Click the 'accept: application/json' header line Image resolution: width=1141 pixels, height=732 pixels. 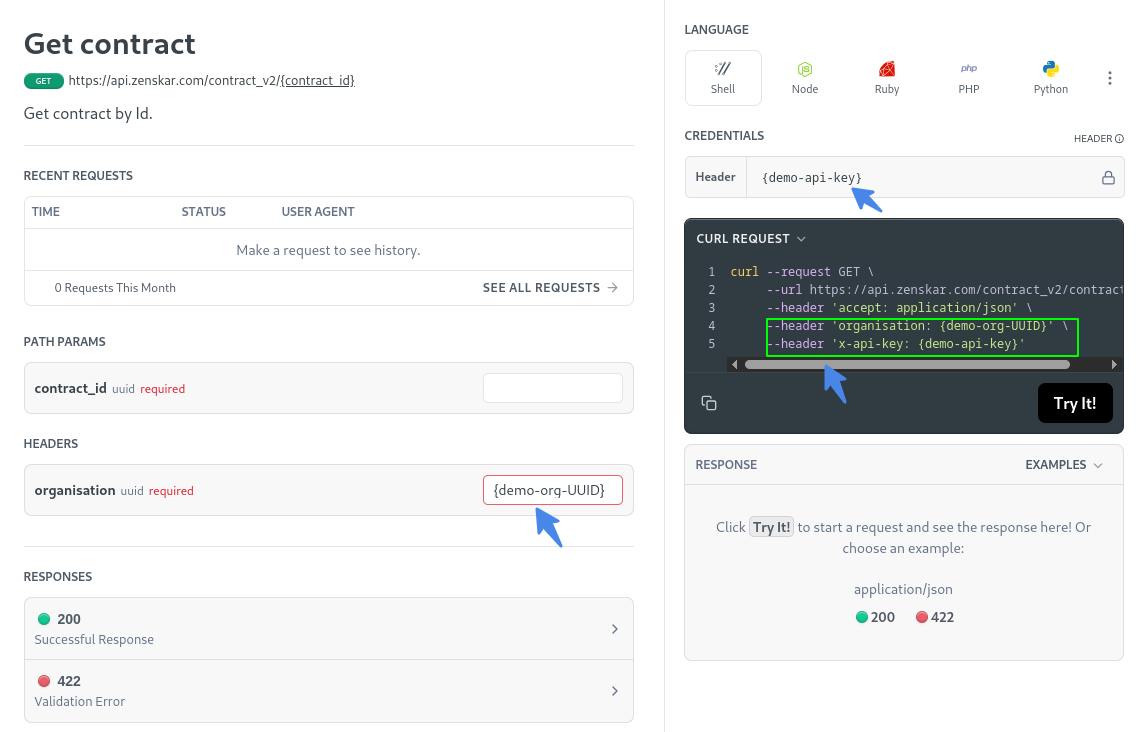[x=899, y=308]
